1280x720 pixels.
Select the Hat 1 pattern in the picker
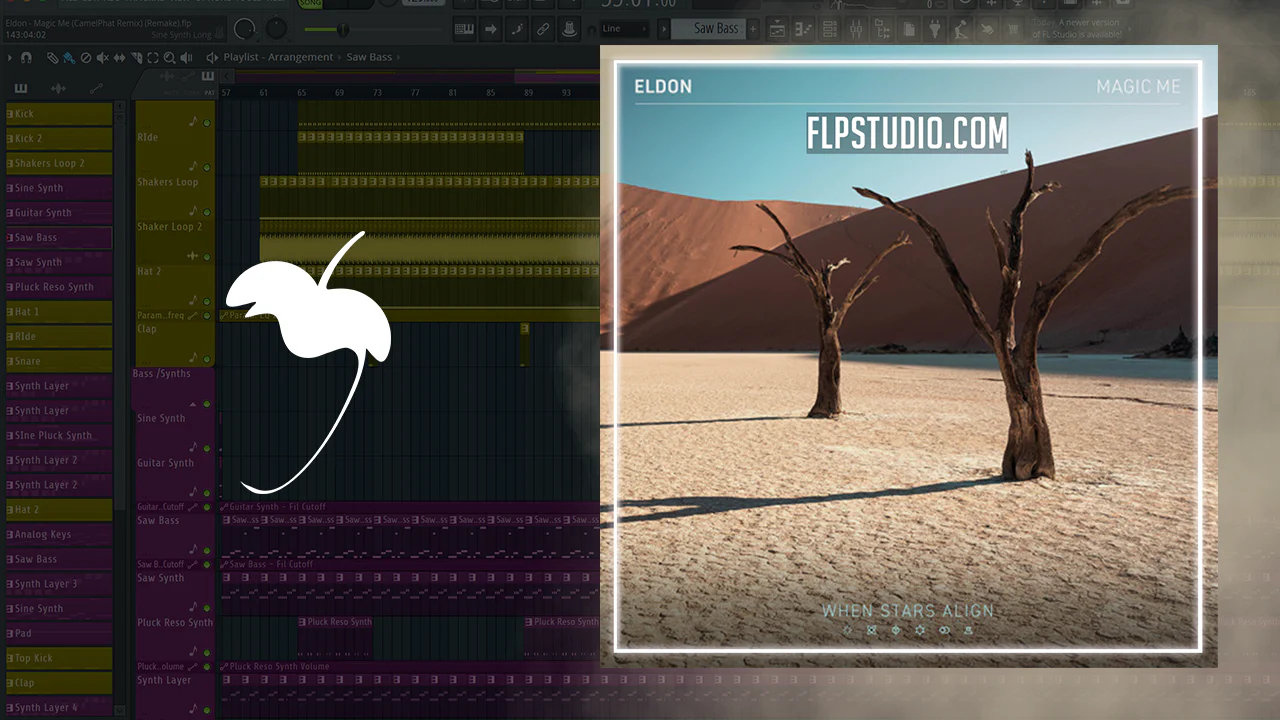[x=59, y=312]
